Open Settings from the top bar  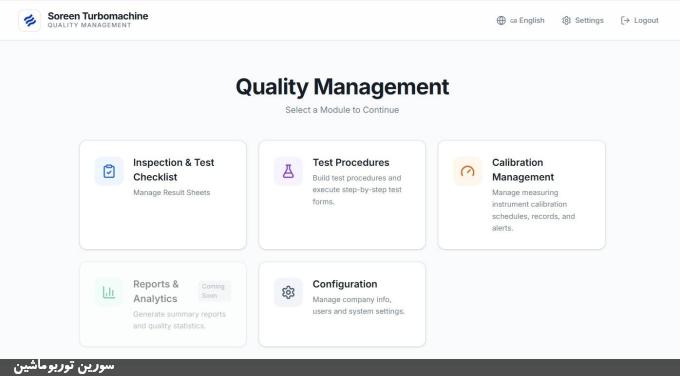(x=582, y=20)
